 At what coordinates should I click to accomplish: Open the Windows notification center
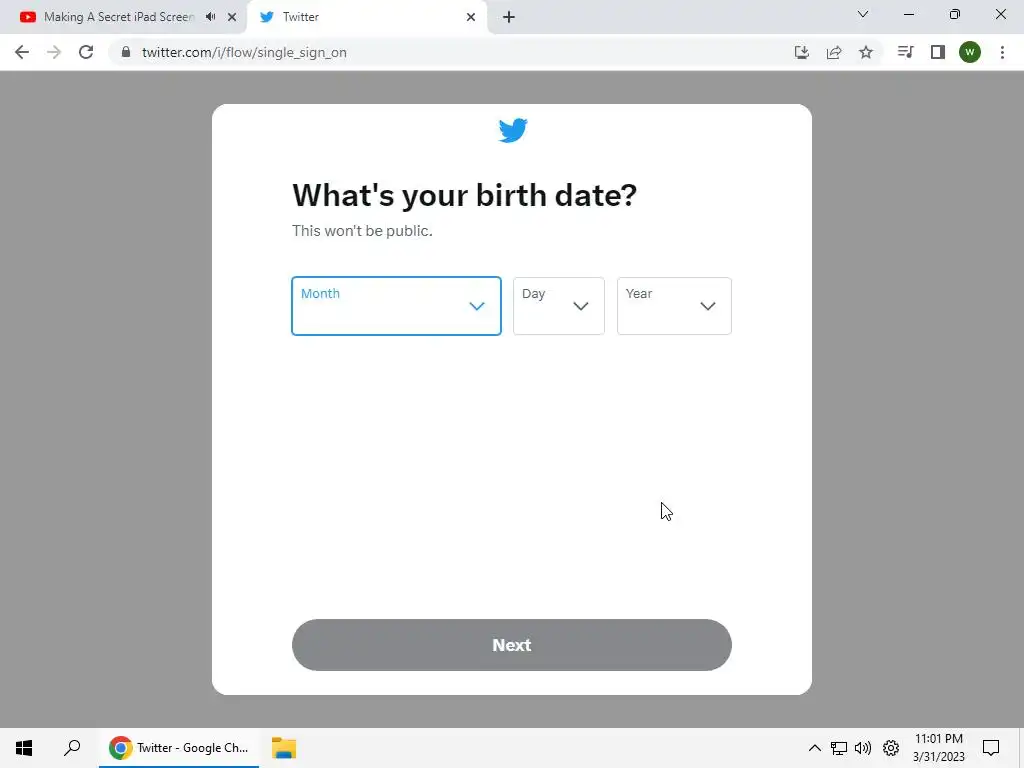point(991,748)
